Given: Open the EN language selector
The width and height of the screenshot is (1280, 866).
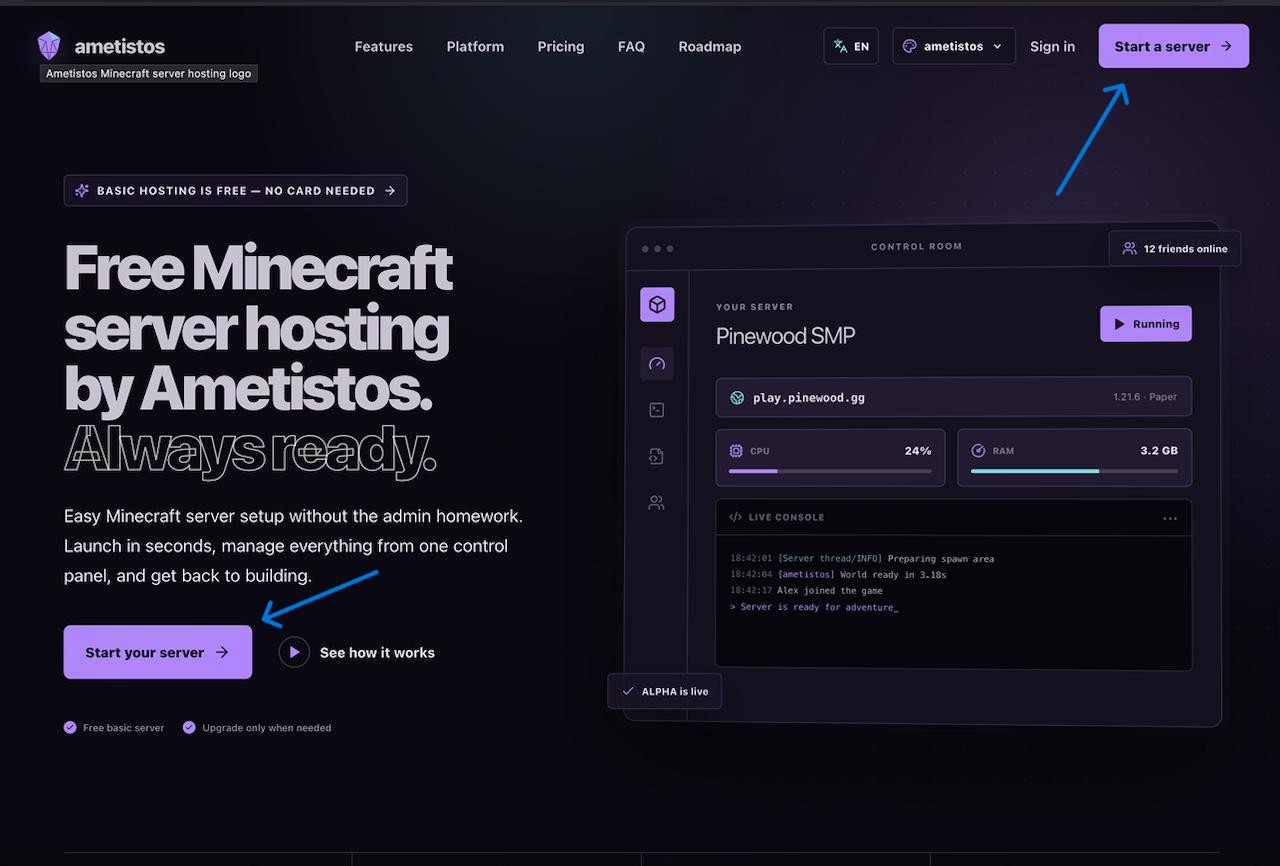Looking at the screenshot, I should [851, 46].
